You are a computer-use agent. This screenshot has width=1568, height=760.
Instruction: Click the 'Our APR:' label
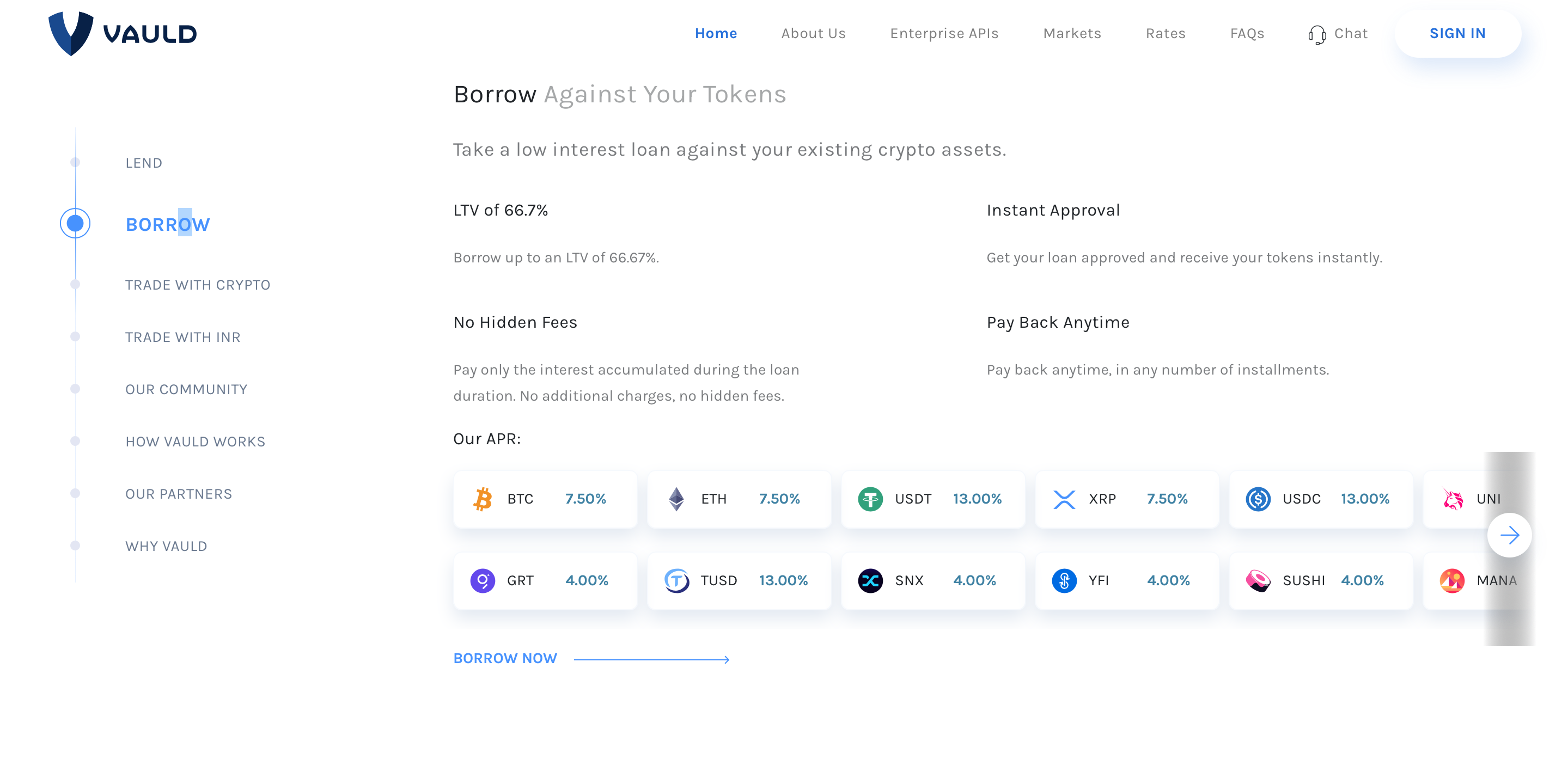[x=487, y=439]
